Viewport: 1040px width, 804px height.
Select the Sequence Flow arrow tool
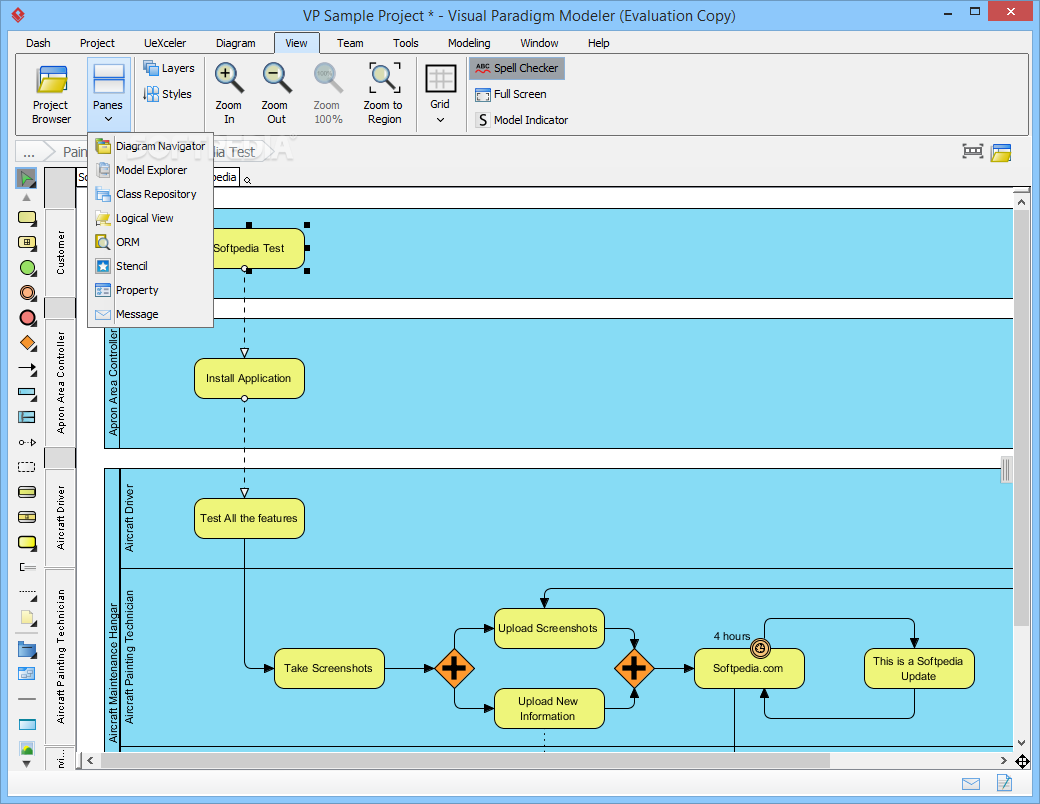click(x=27, y=369)
